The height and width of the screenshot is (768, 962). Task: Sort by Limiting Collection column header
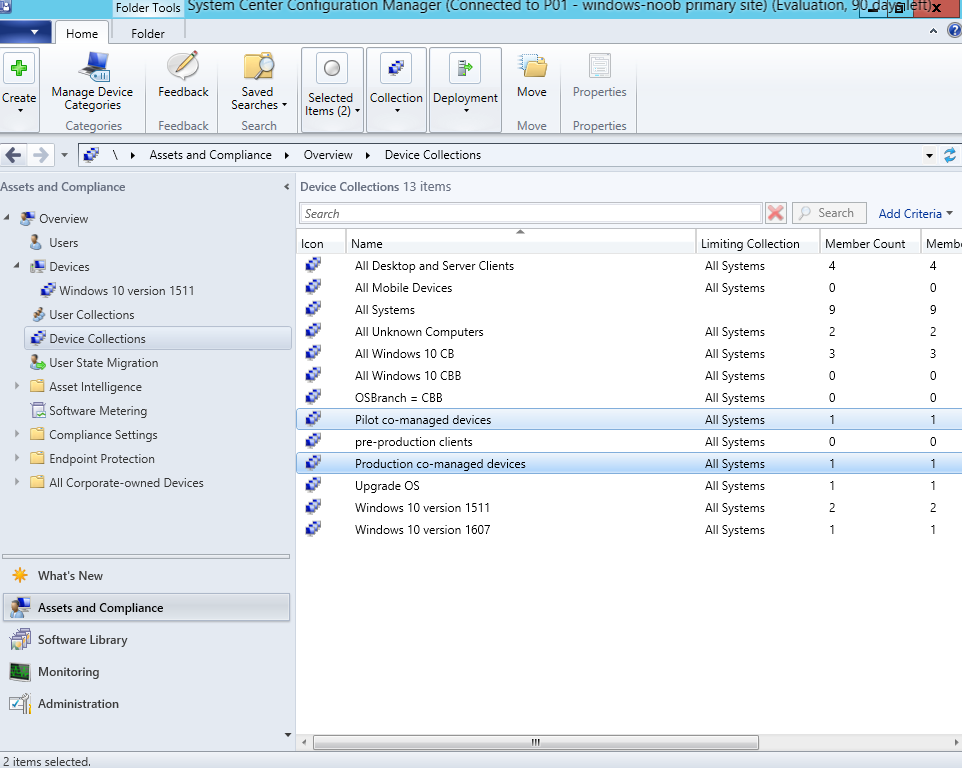tap(758, 244)
